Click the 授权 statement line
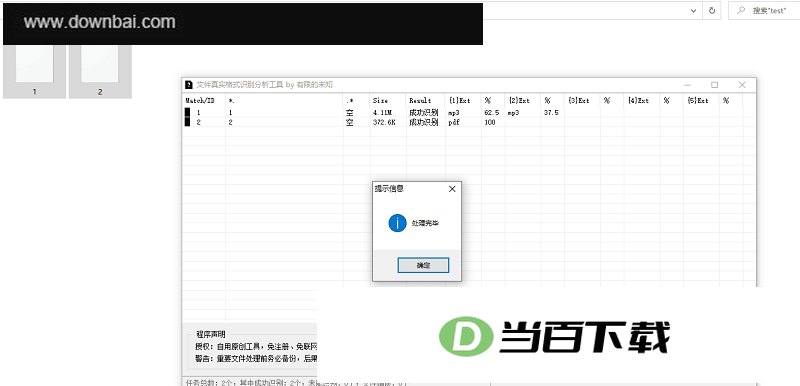The width and height of the screenshot is (800, 386). pyautogui.click(x=256, y=347)
